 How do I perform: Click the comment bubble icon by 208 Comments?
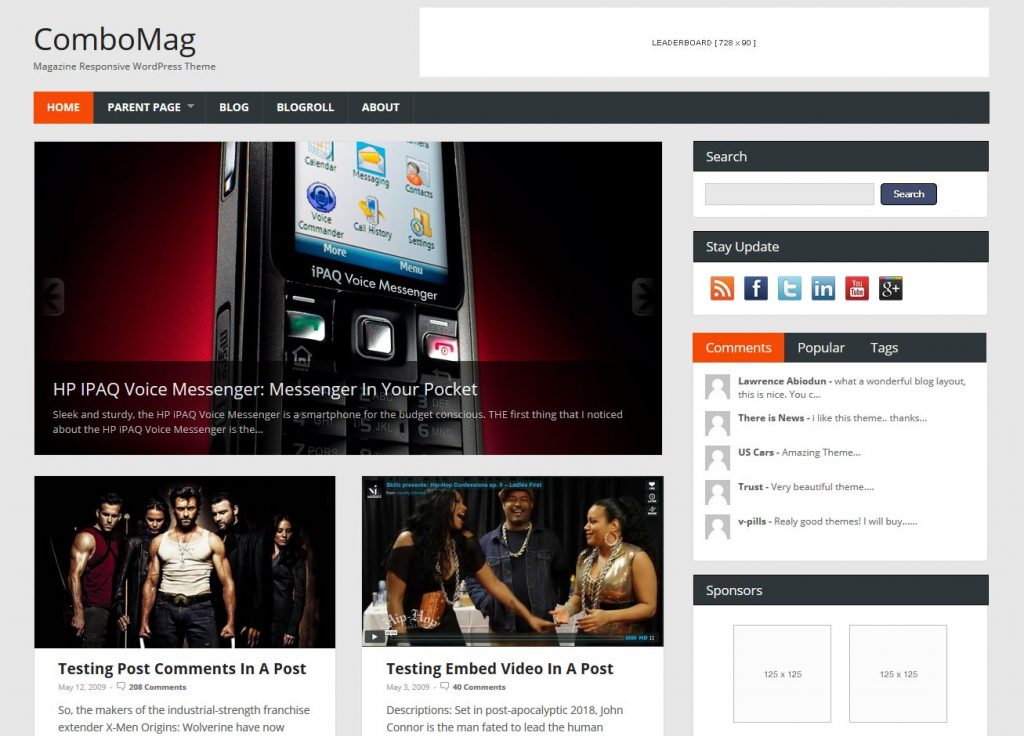click(121, 686)
